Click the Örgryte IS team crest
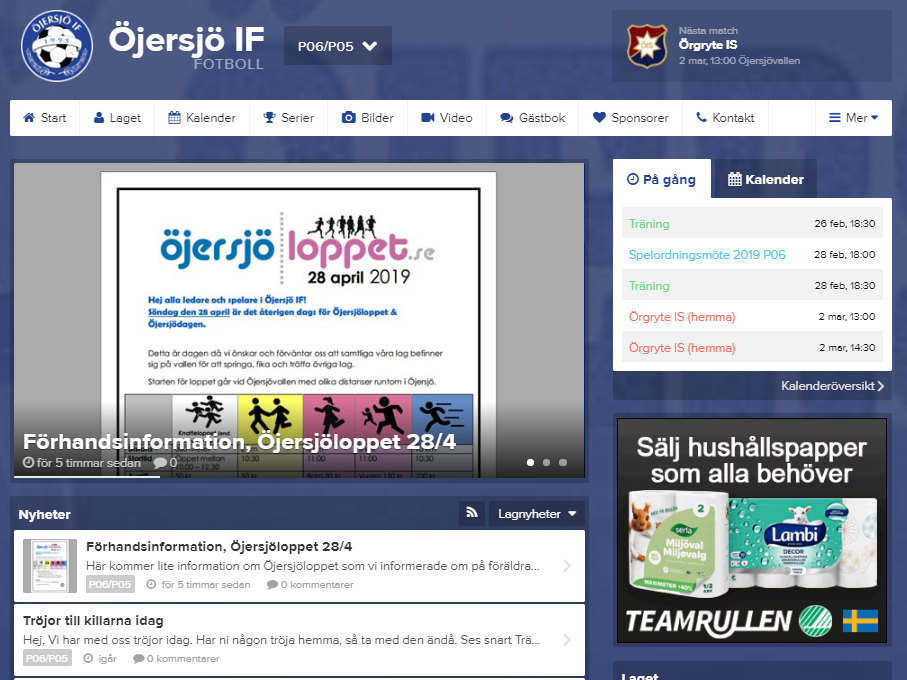 (646, 46)
